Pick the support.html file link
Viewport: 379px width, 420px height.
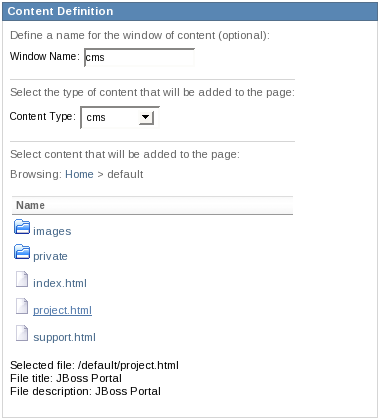(x=64, y=337)
